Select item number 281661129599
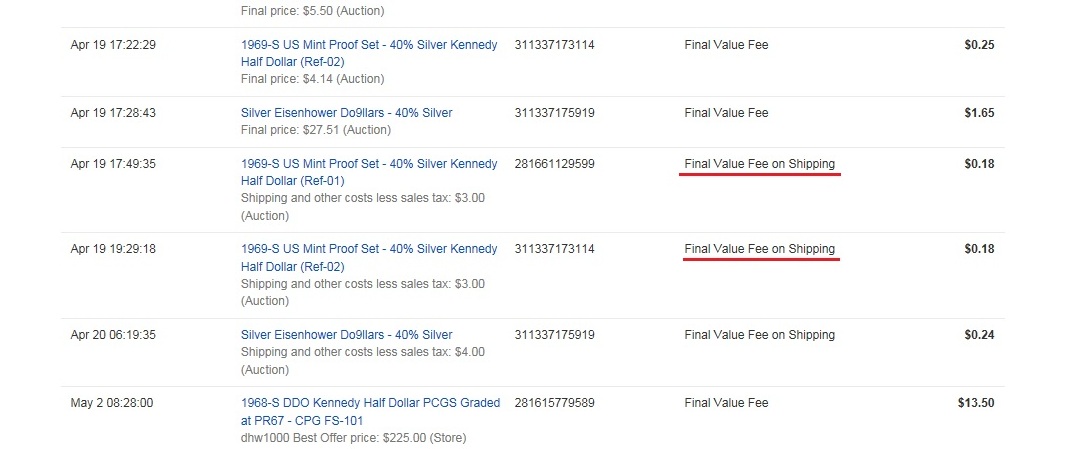The width and height of the screenshot is (1076, 449). click(554, 164)
